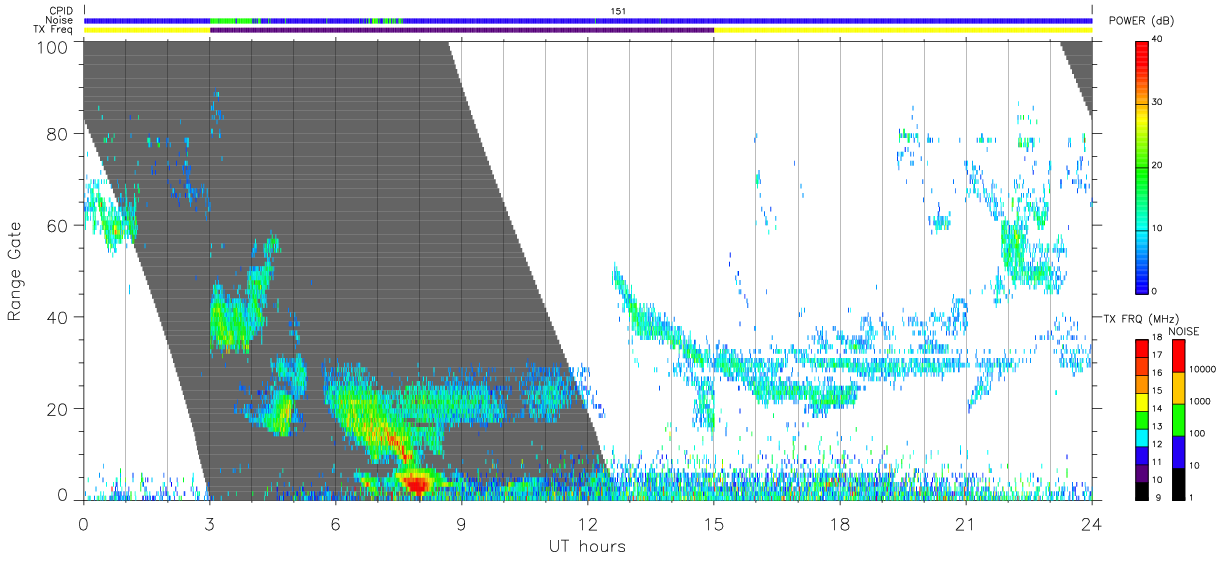Screen dimensions: 1228x567
Task: Click the 60 tick on Range Gate axis
Action: click(x=58, y=225)
